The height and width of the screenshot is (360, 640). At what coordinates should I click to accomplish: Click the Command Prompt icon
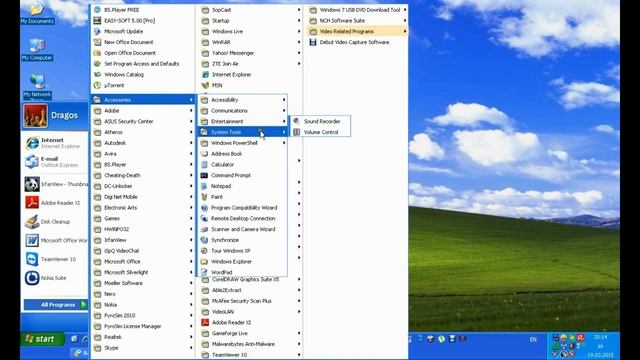pyautogui.click(x=204, y=175)
